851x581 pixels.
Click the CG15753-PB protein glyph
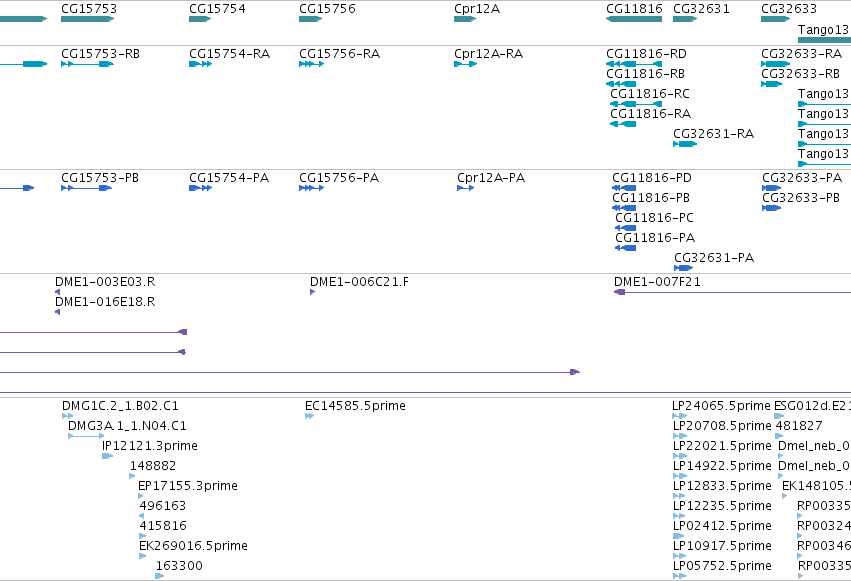click(x=87, y=188)
